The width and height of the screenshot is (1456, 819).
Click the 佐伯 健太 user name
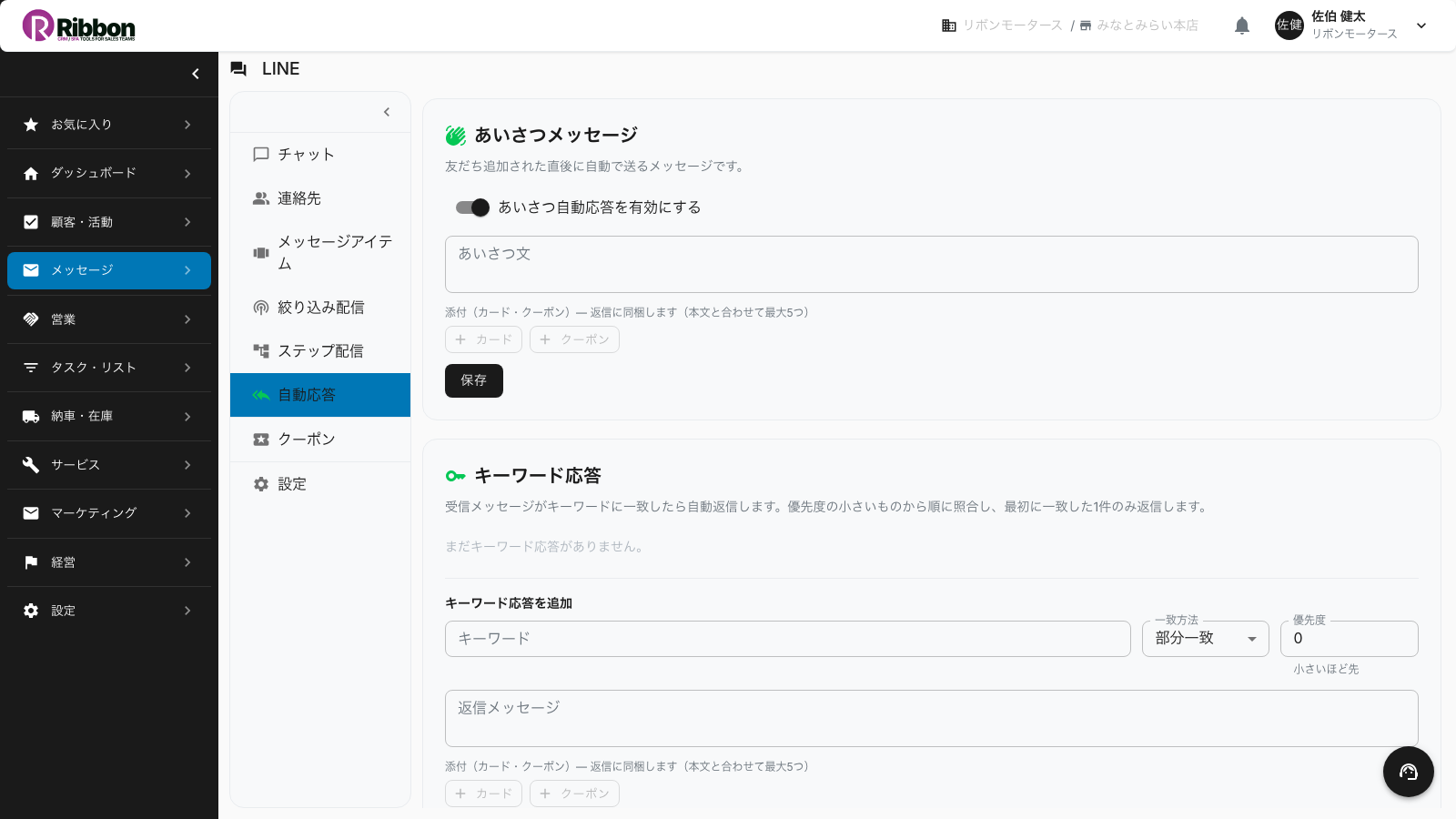pyautogui.click(x=1339, y=16)
